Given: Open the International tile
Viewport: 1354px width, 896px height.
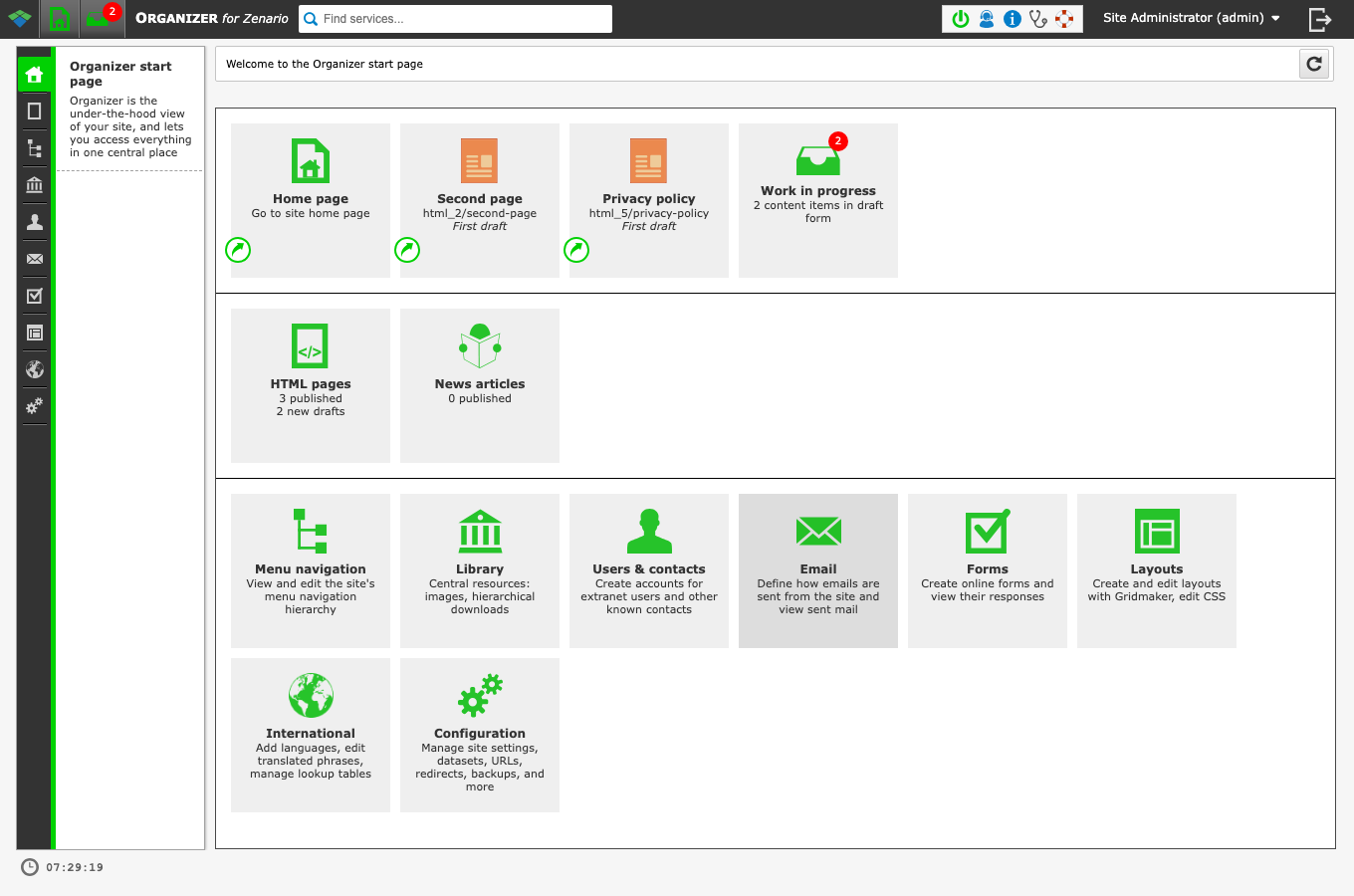Looking at the screenshot, I should (x=311, y=735).
